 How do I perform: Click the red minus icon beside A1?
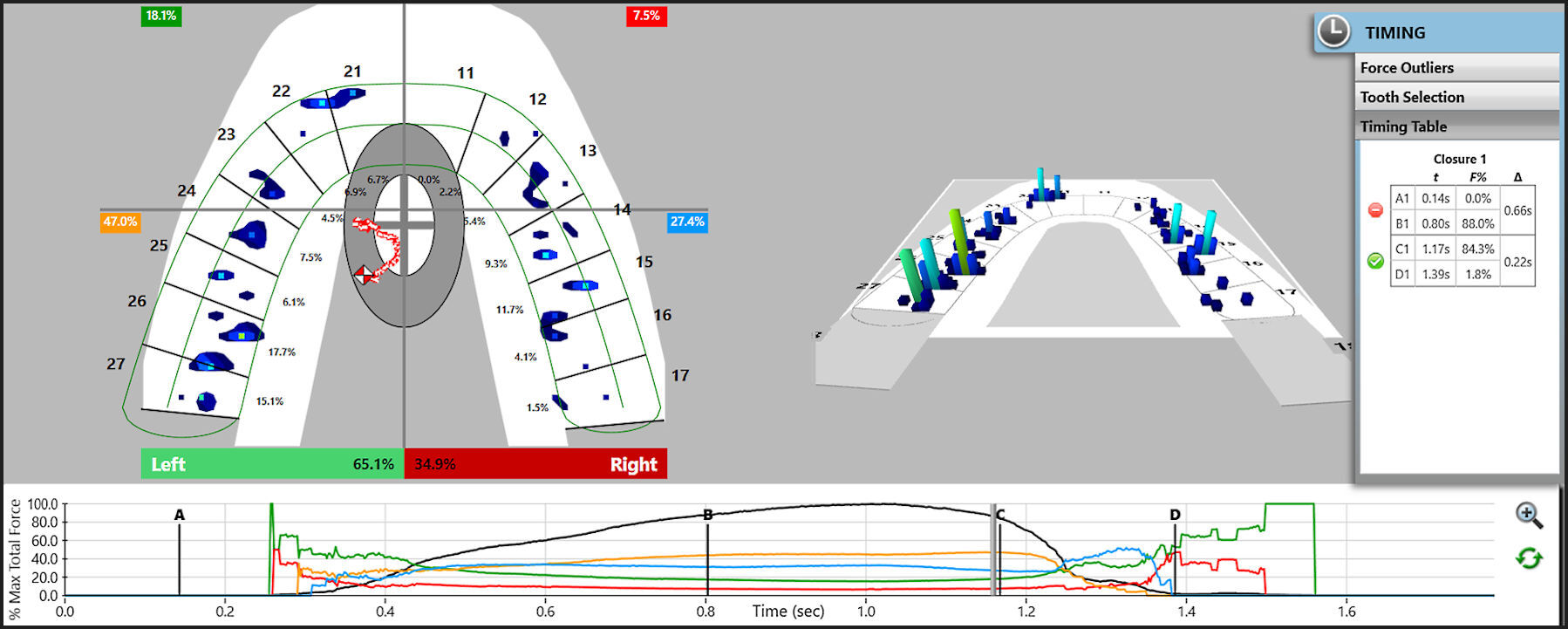tap(1375, 210)
